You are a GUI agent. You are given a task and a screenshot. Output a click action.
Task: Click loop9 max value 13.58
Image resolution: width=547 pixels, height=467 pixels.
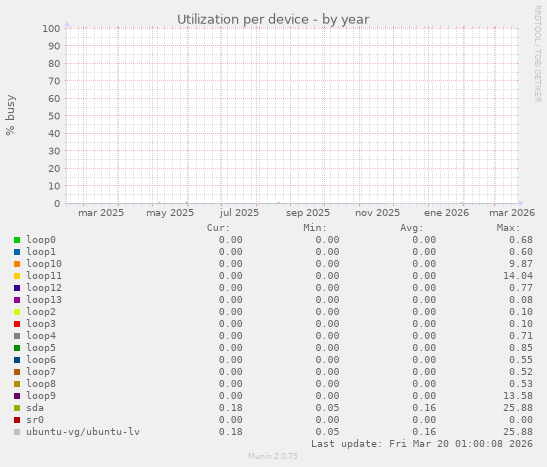coord(518,396)
